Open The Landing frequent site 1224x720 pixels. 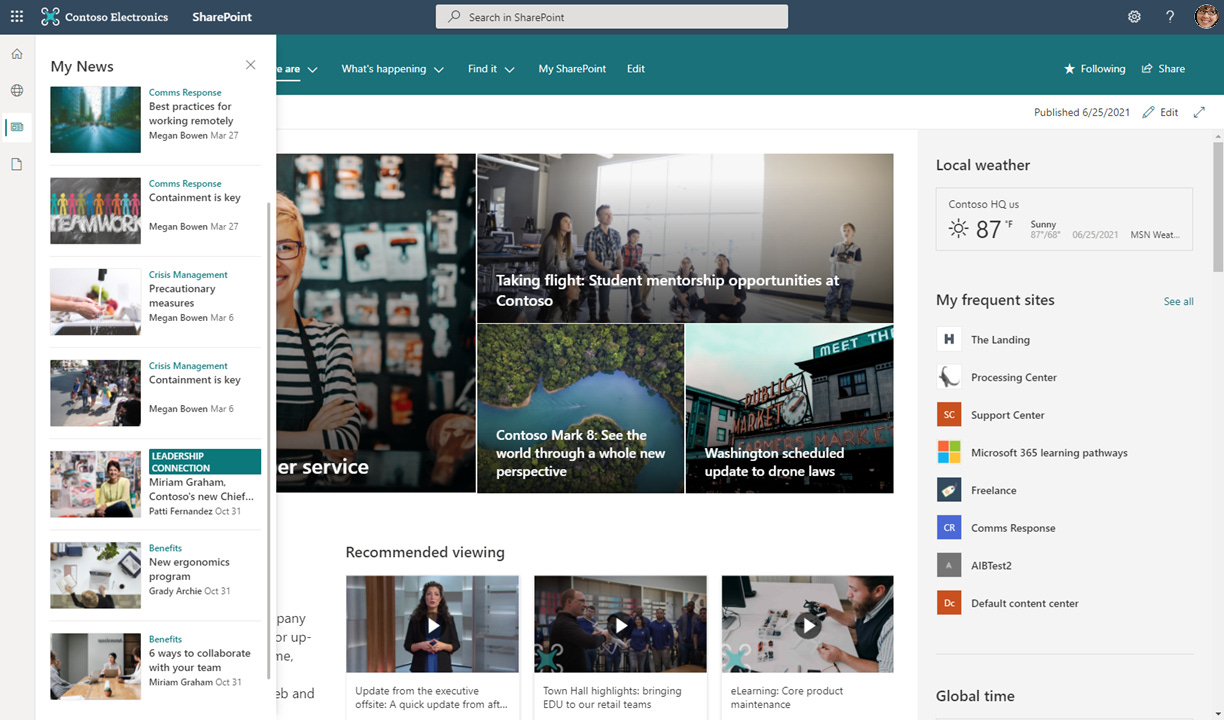coord(1000,340)
